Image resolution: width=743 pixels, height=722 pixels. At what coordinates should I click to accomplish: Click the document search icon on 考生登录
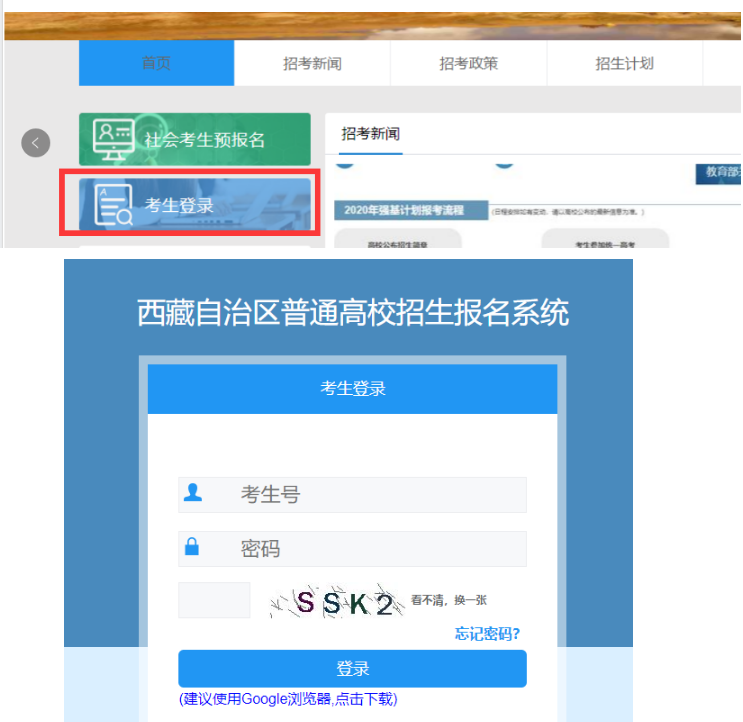pyautogui.click(x=112, y=204)
